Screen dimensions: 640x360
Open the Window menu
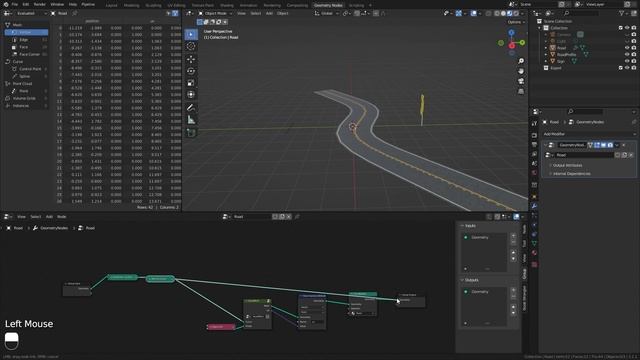tap(57, 4)
